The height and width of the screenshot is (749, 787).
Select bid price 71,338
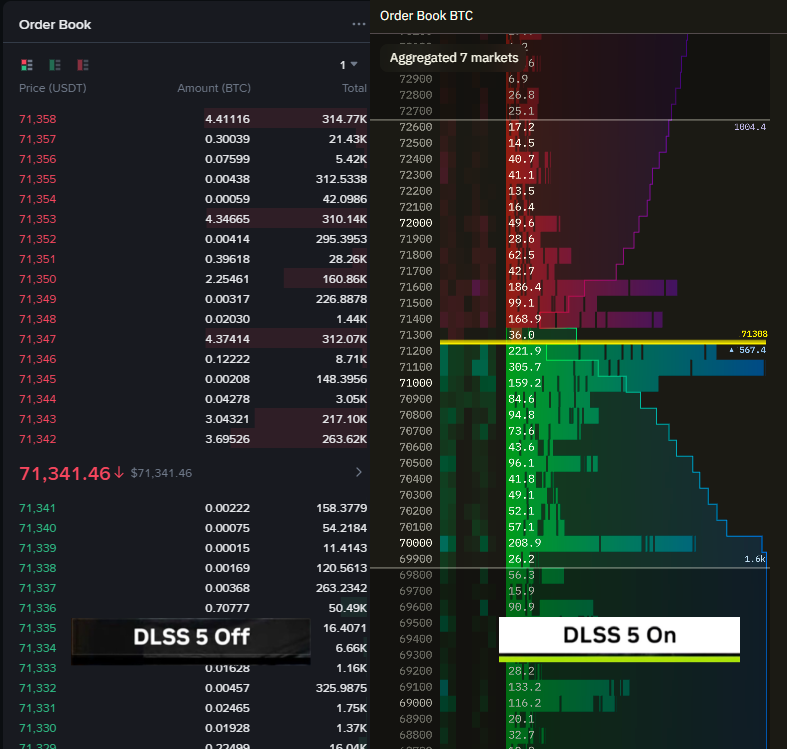[38, 568]
